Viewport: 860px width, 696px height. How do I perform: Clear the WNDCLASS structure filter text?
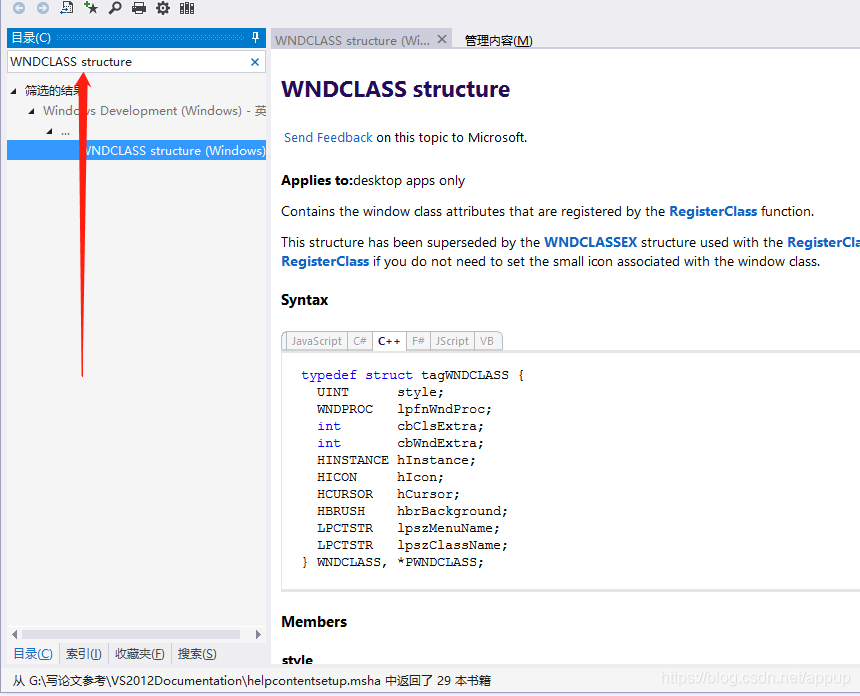[255, 62]
